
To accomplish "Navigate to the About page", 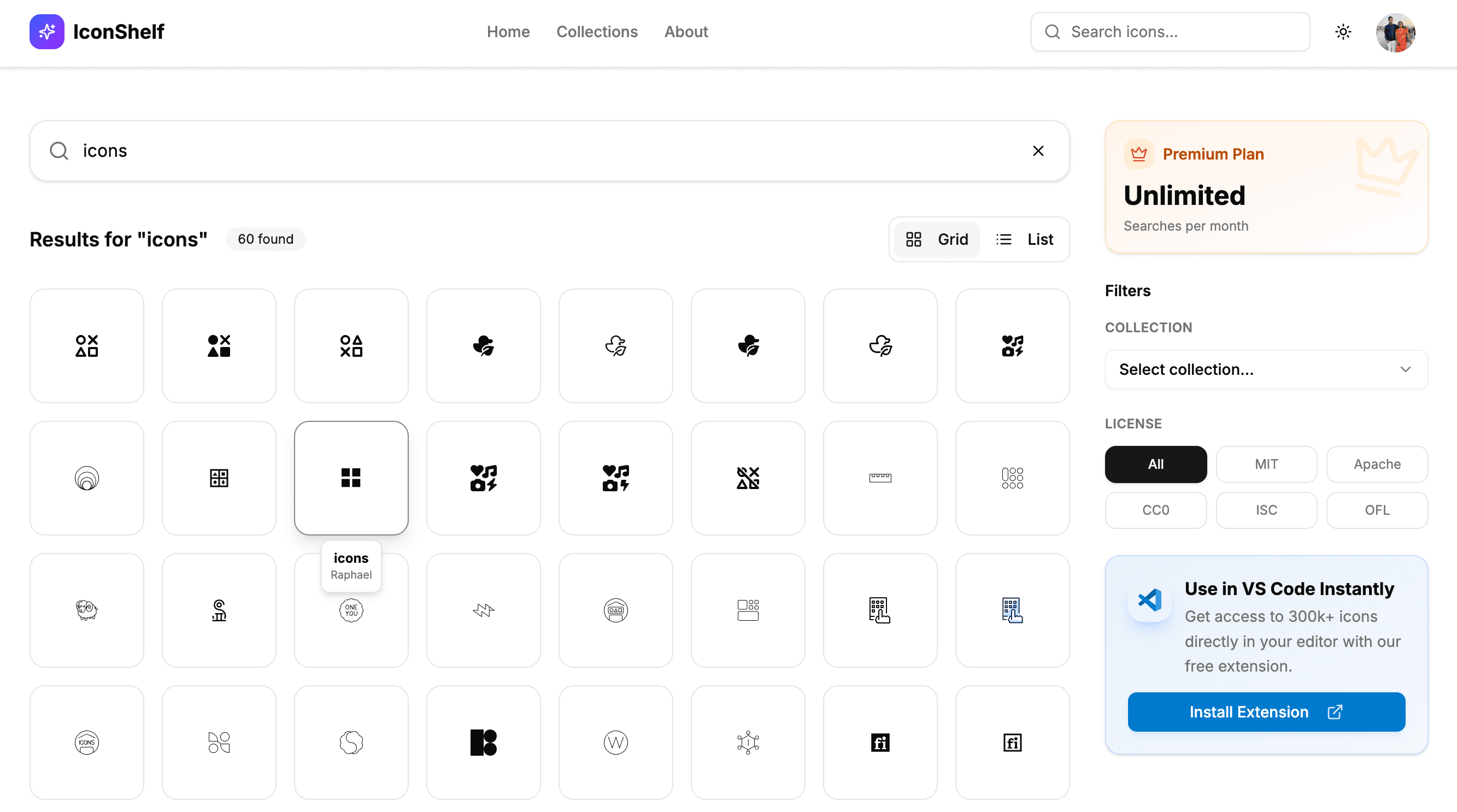I will coord(685,32).
